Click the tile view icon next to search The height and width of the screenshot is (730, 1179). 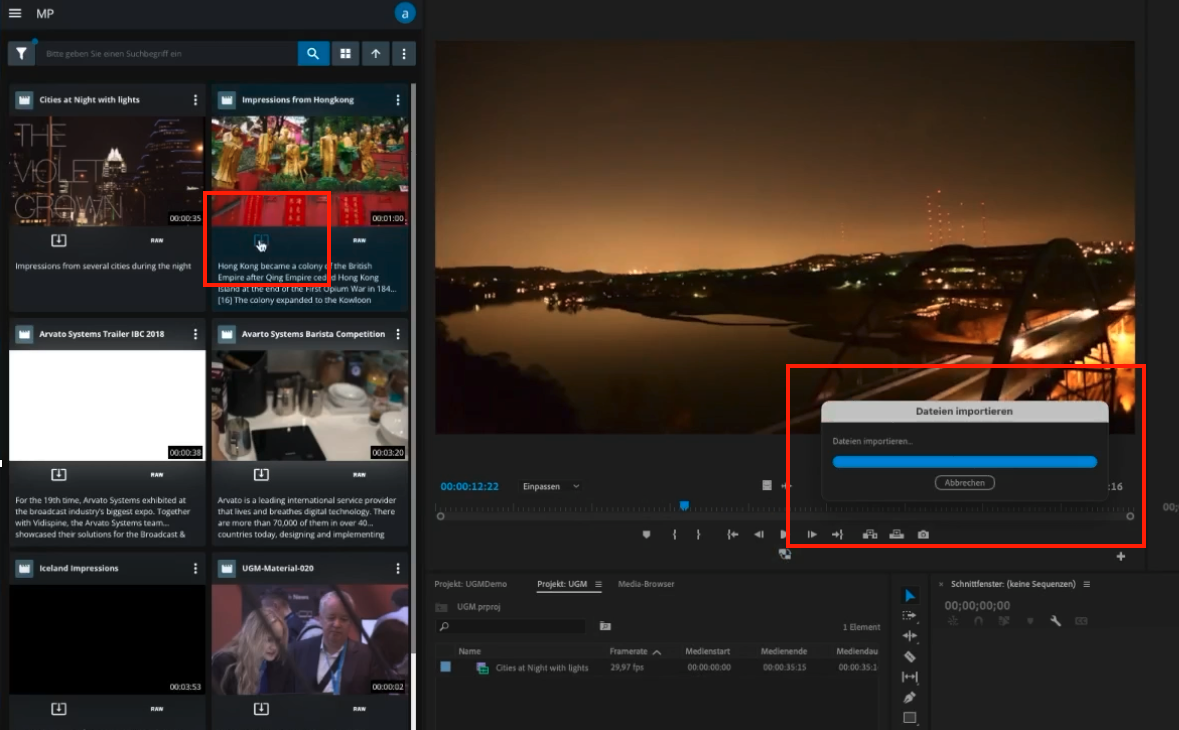tap(345, 52)
